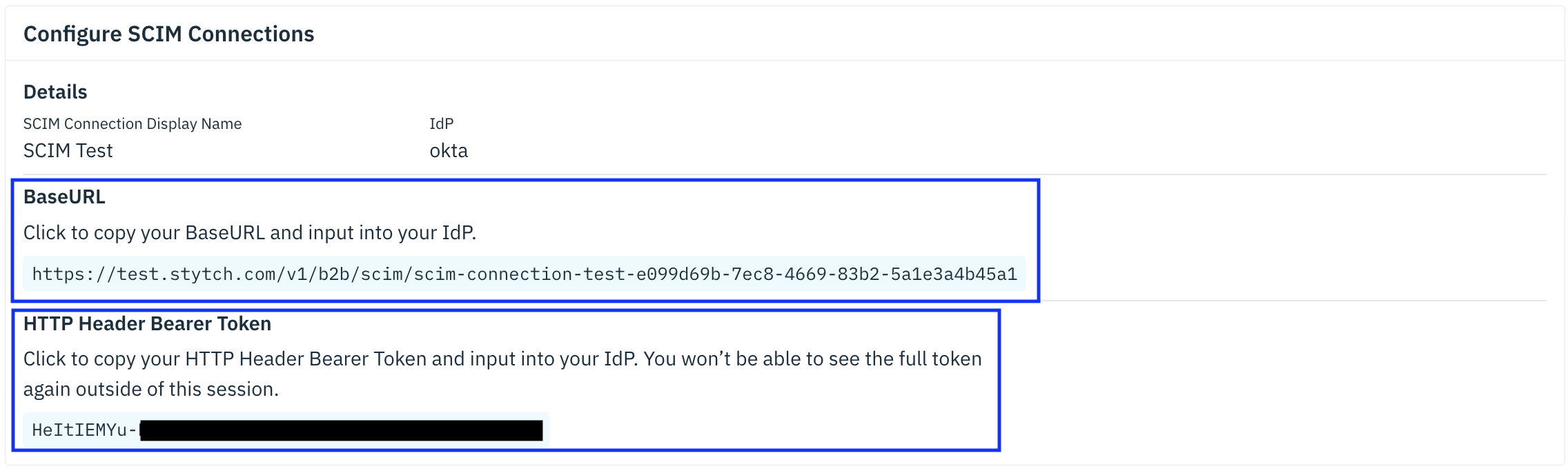Viewport: 1568px width, 473px height.
Task: Select the SCIM Test display name
Action: [68, 150]
